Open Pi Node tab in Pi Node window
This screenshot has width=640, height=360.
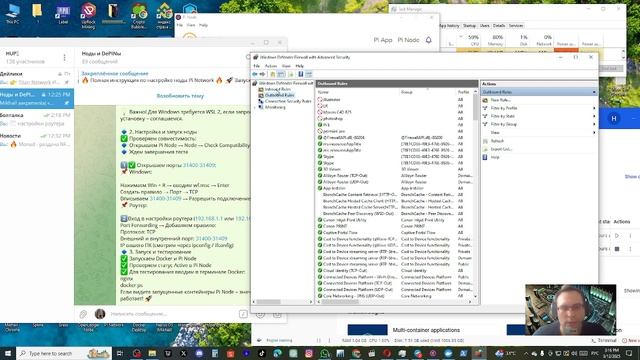point(408,40)
